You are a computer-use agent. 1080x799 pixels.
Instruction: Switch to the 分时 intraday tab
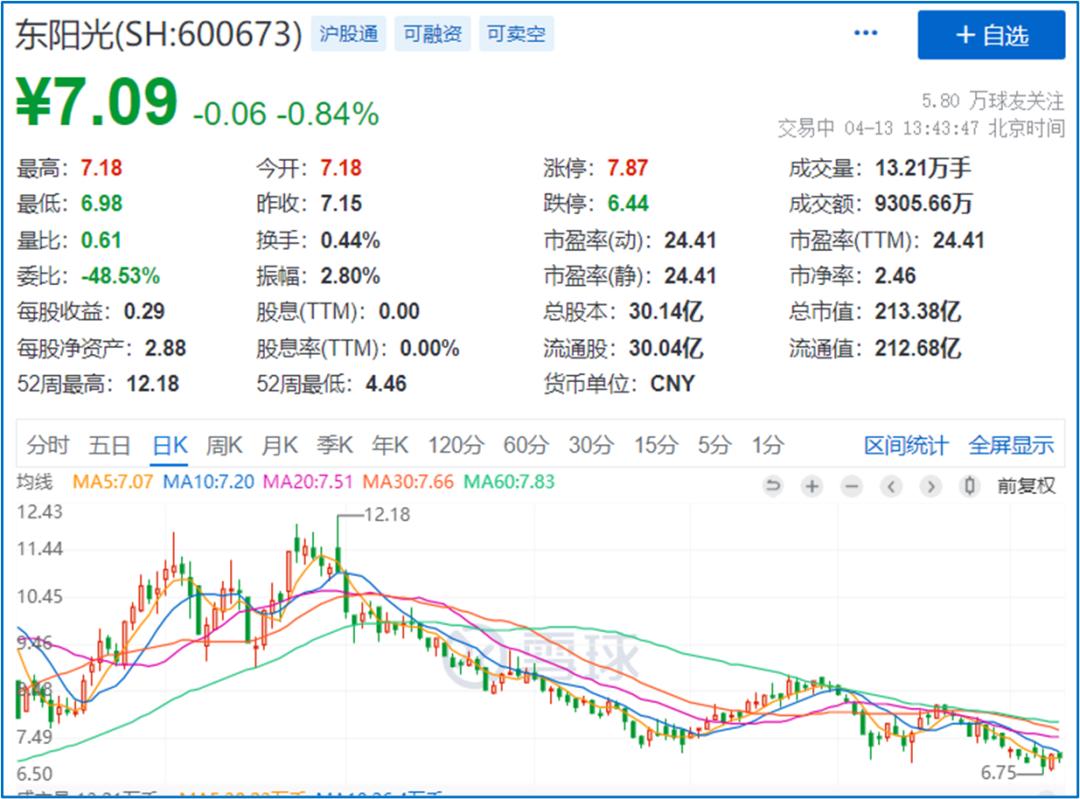49,444
